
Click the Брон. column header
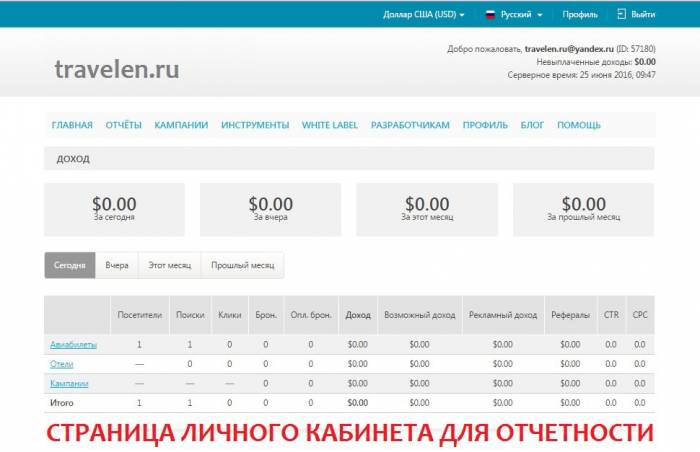[266, 315]
